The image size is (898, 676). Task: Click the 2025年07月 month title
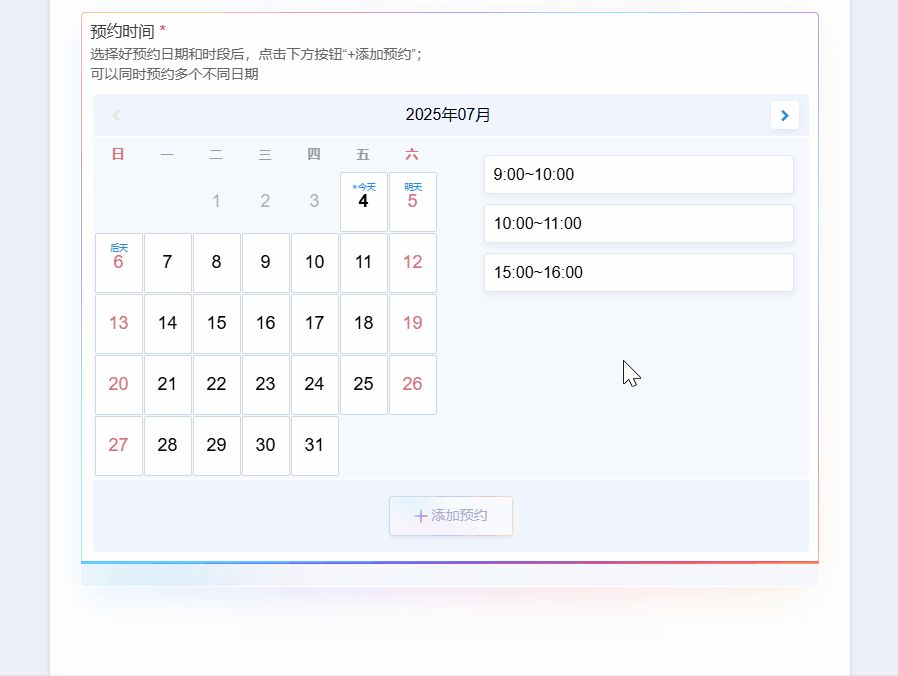pyautogui.click(x=448, y=116)
